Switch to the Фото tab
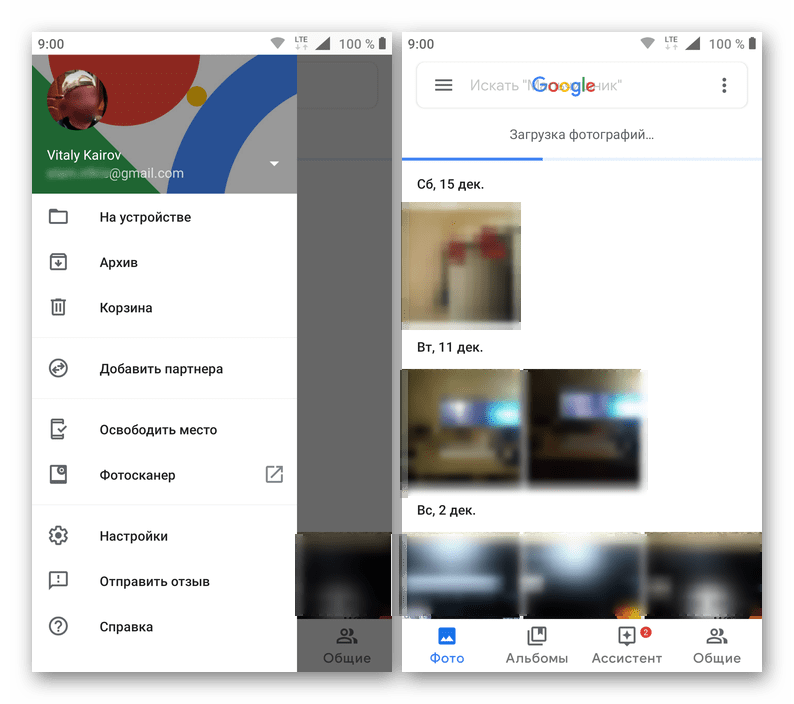 click(x=447, y=645)
